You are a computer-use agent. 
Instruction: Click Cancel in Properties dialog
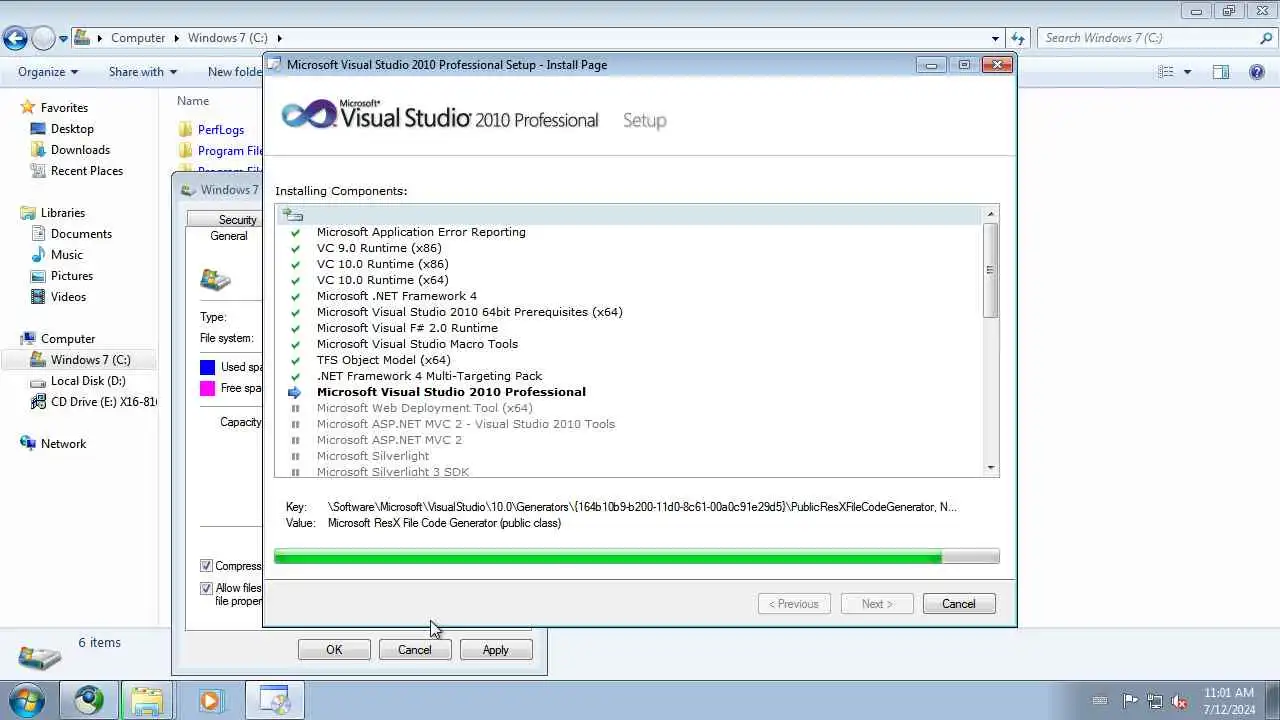click(414, 650)
